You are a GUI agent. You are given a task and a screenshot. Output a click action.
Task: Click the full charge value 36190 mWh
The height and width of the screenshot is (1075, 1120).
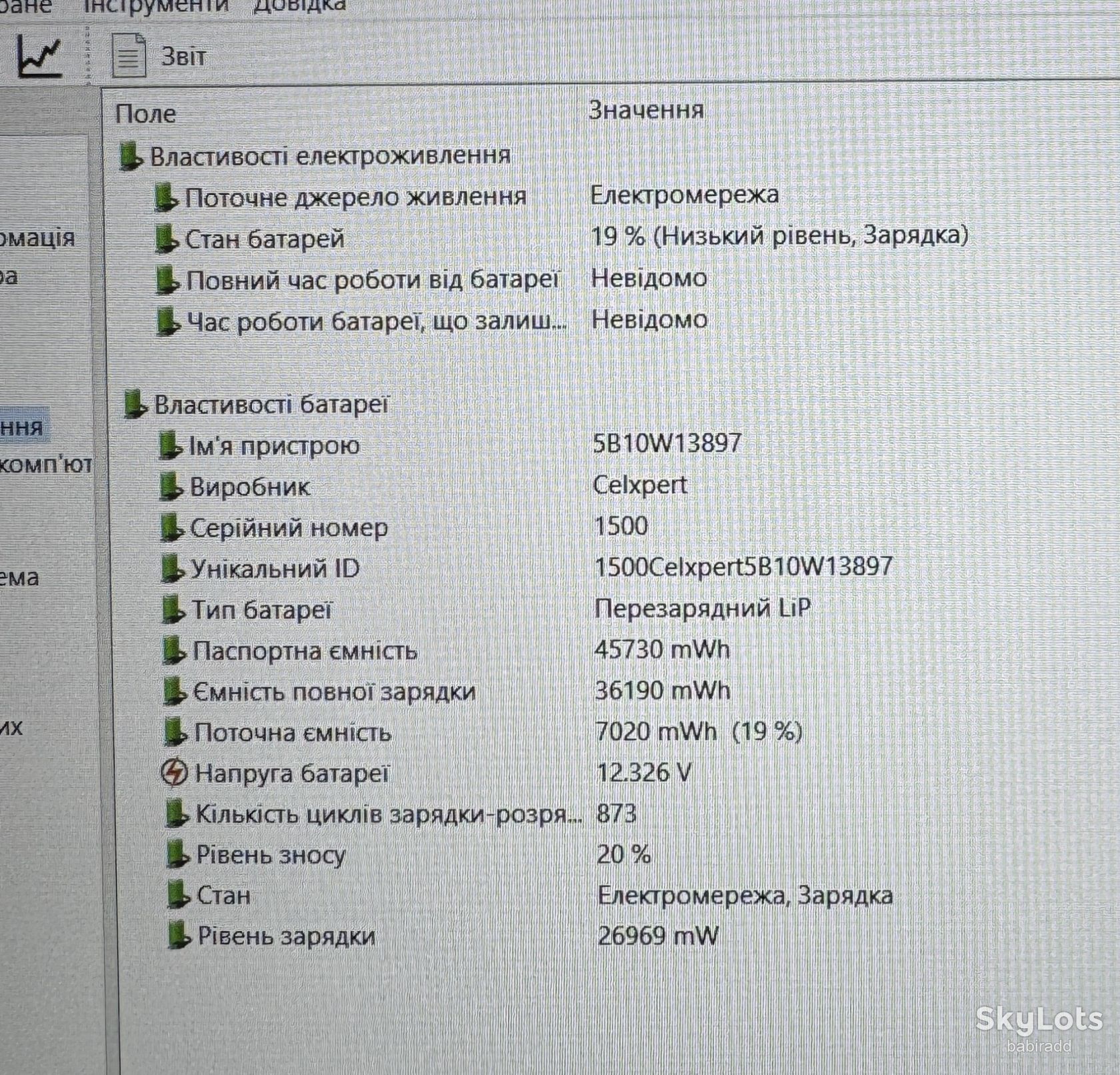click(x=663, y=690)
